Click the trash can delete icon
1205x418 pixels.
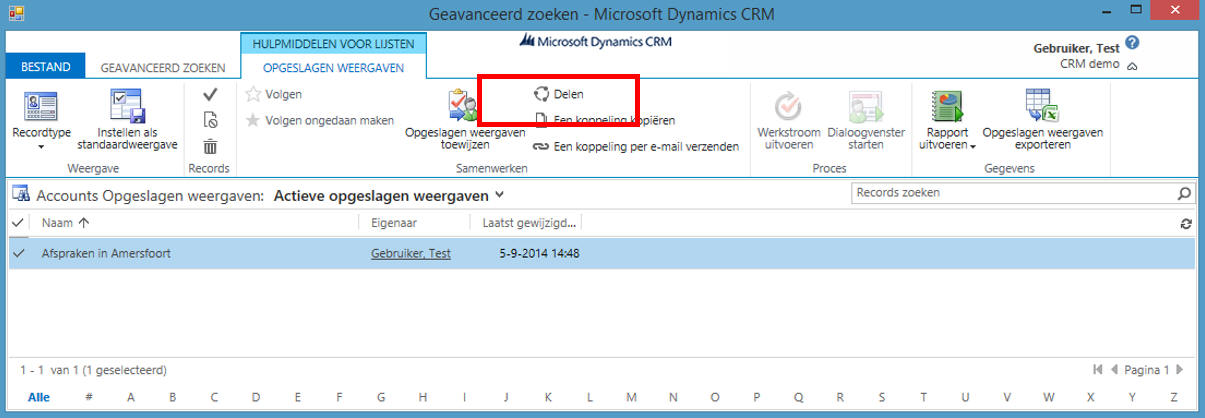tap(210, 146)
